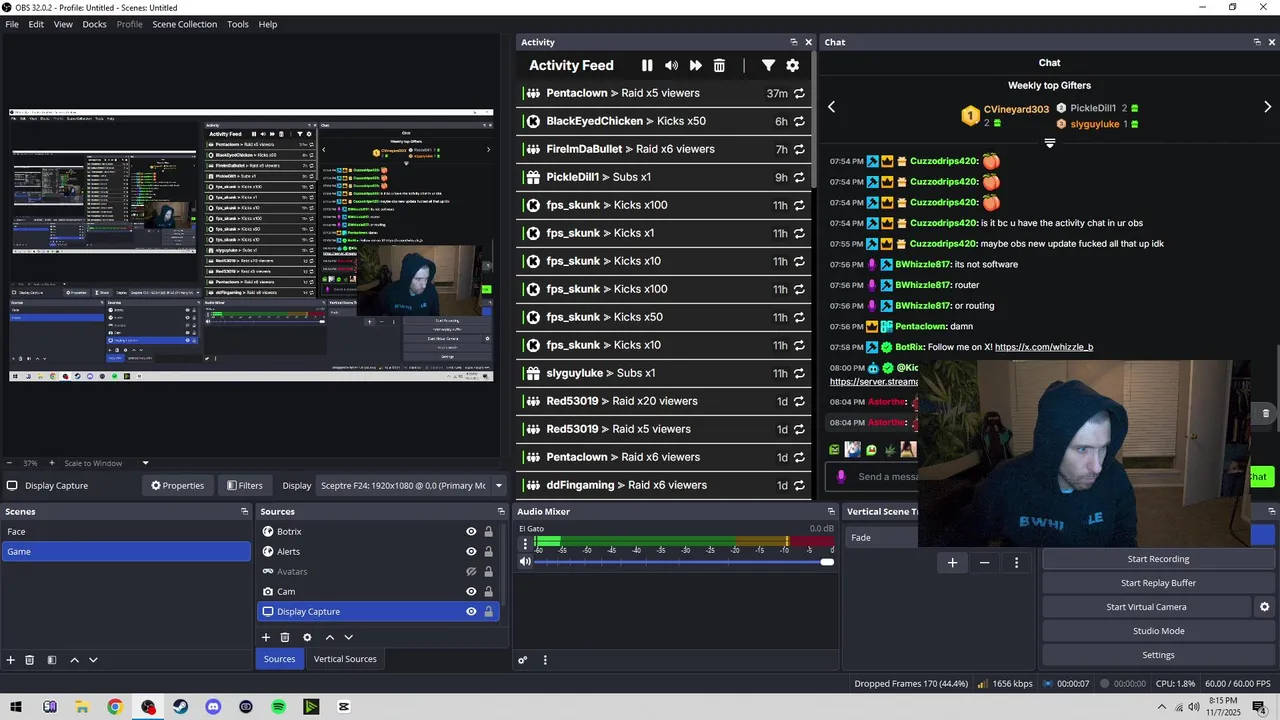Replay ddFingaming Raid x6 viewers alert
This screenshot has width=1280, height=720.
point(799,485)
